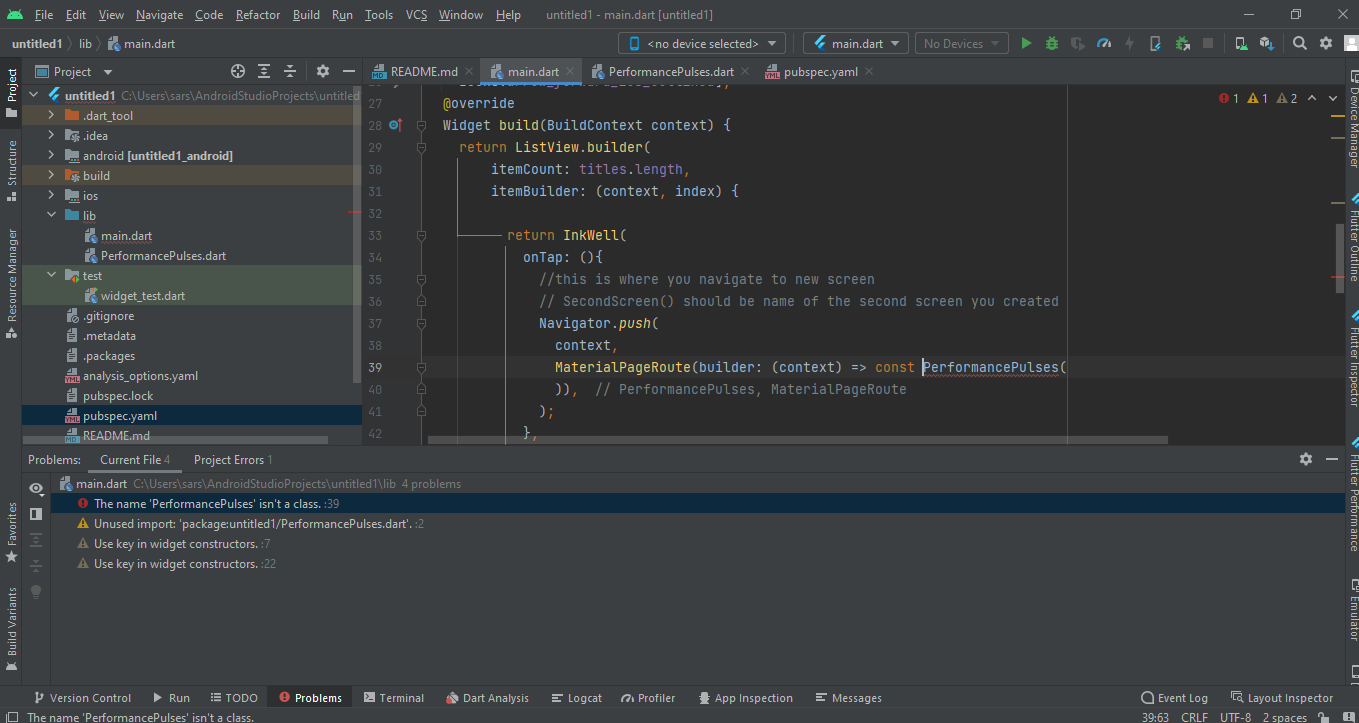Go to next highlighted error arrow
The width and height of the screenshot is (1359, 723).
1334,98
